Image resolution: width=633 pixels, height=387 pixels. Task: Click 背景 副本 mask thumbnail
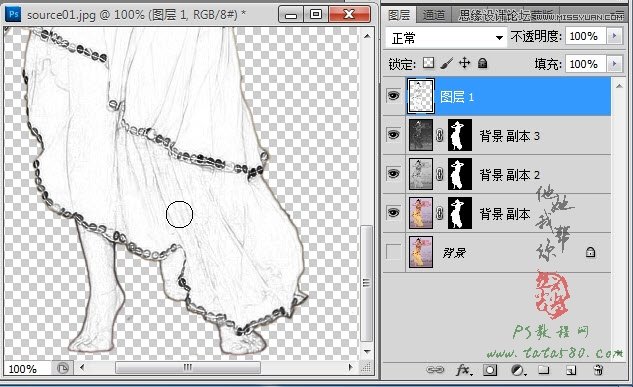click(x=460, y=213)
